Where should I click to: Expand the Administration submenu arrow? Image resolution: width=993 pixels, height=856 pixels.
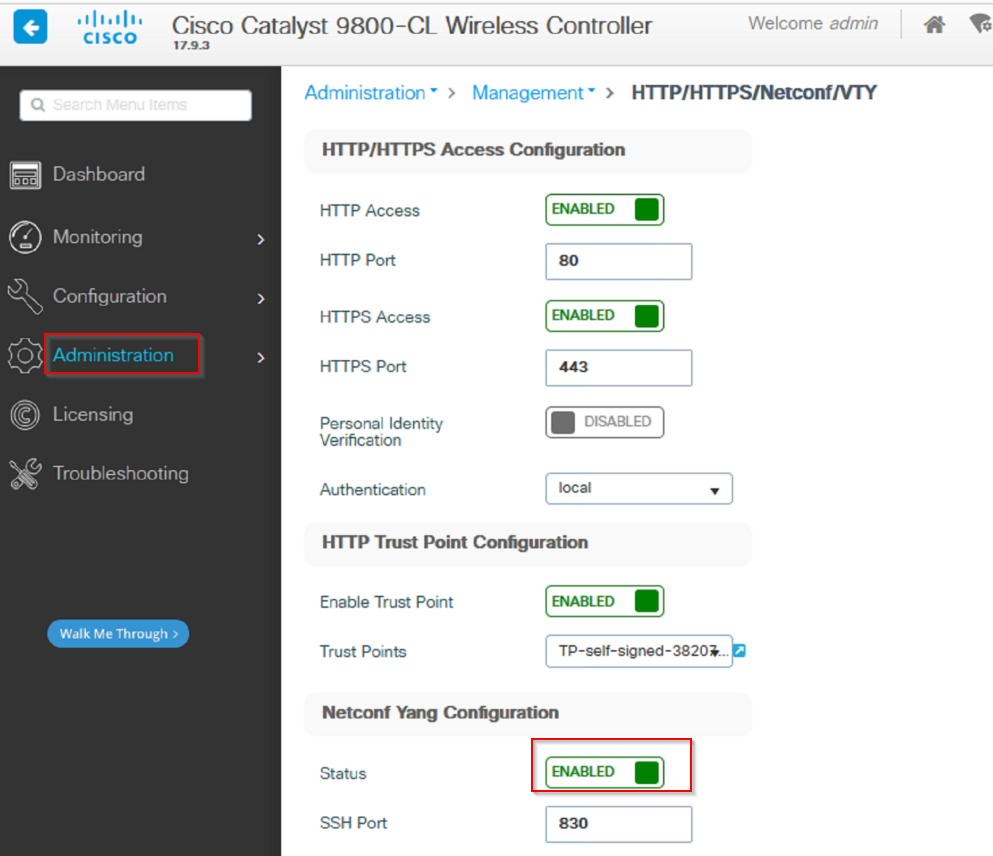[x=261, y=358]
